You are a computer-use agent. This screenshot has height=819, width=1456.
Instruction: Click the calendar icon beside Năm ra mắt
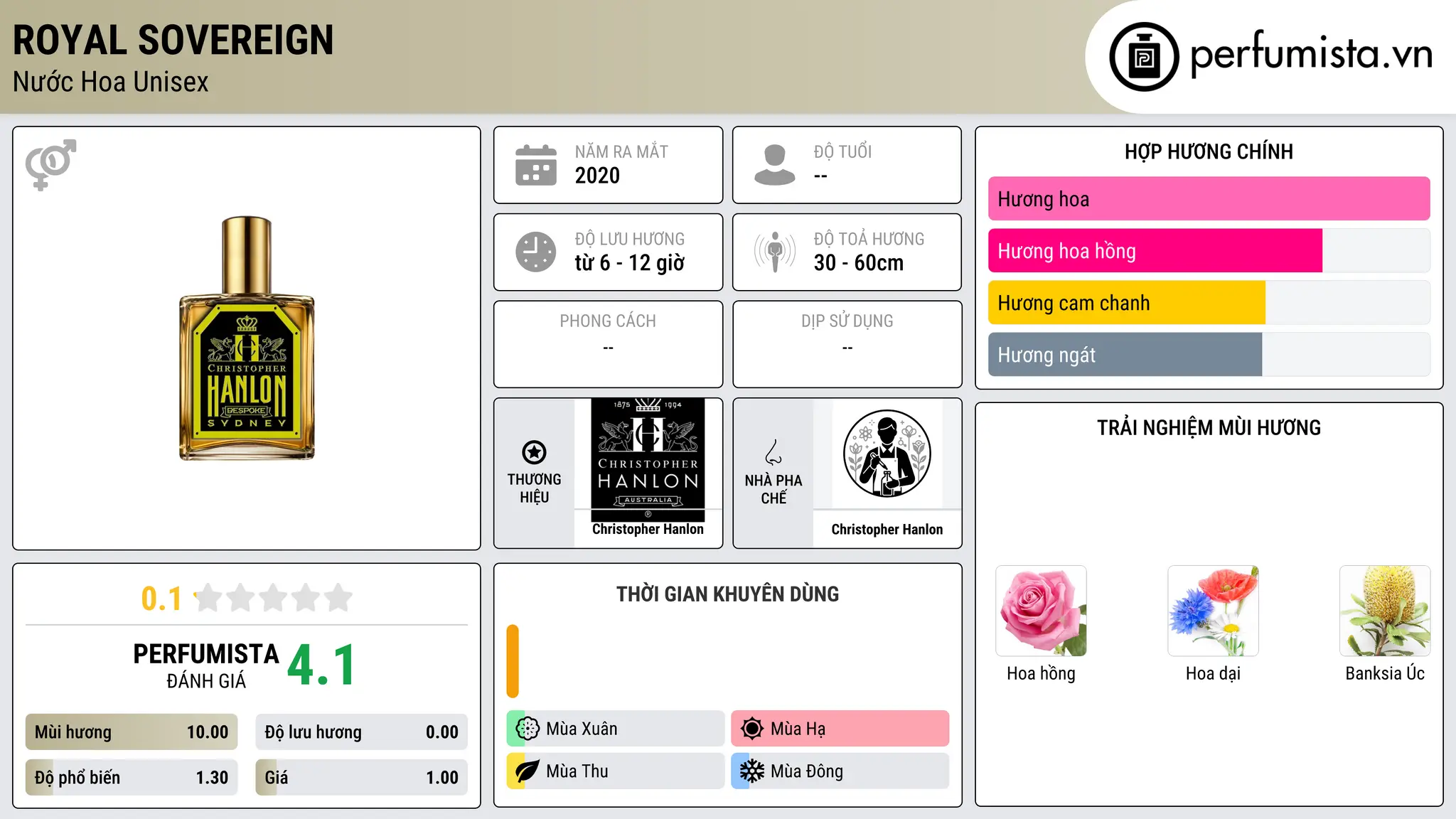pos(536,165)
